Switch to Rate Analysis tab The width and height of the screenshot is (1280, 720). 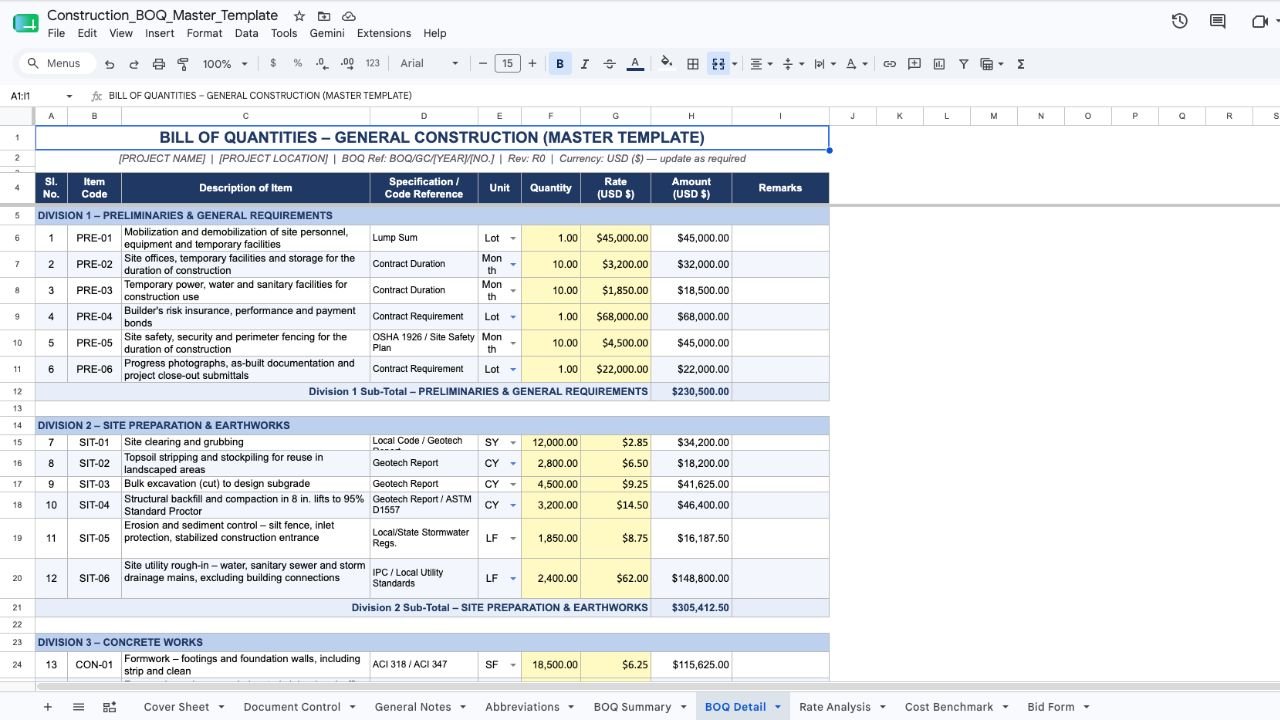(835, 707)
